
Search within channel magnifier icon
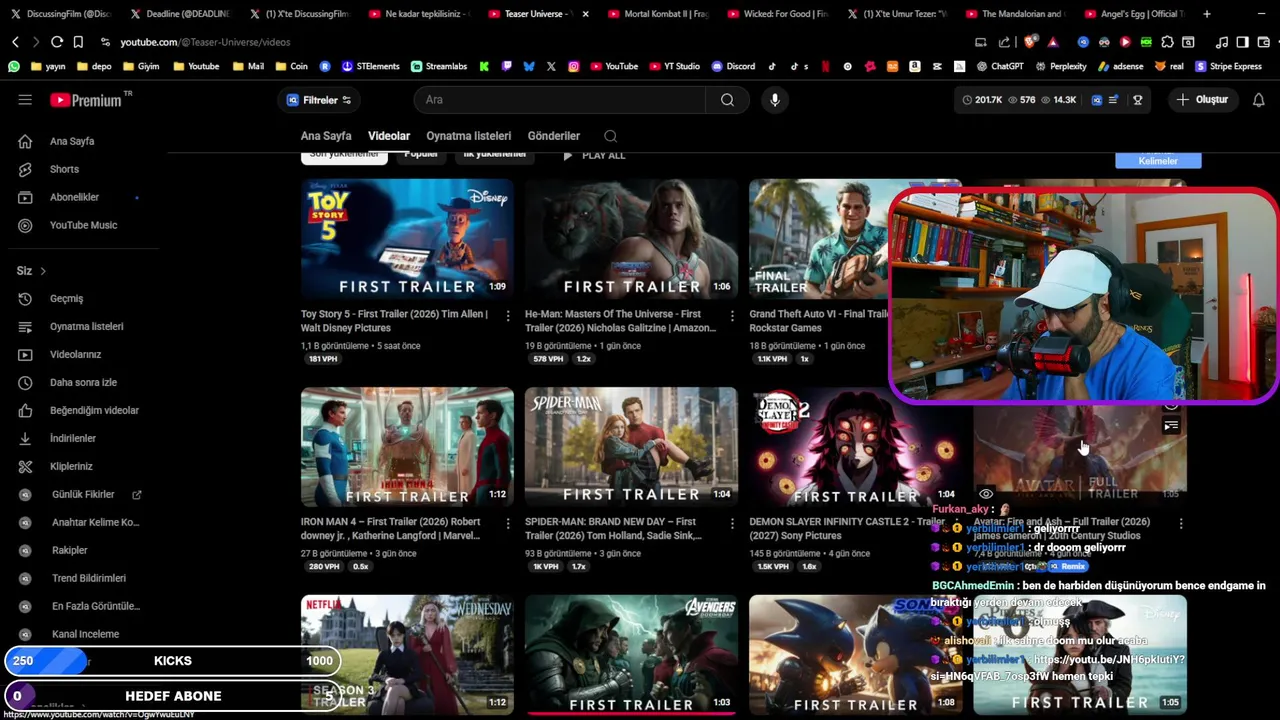[x=610, y=136]
